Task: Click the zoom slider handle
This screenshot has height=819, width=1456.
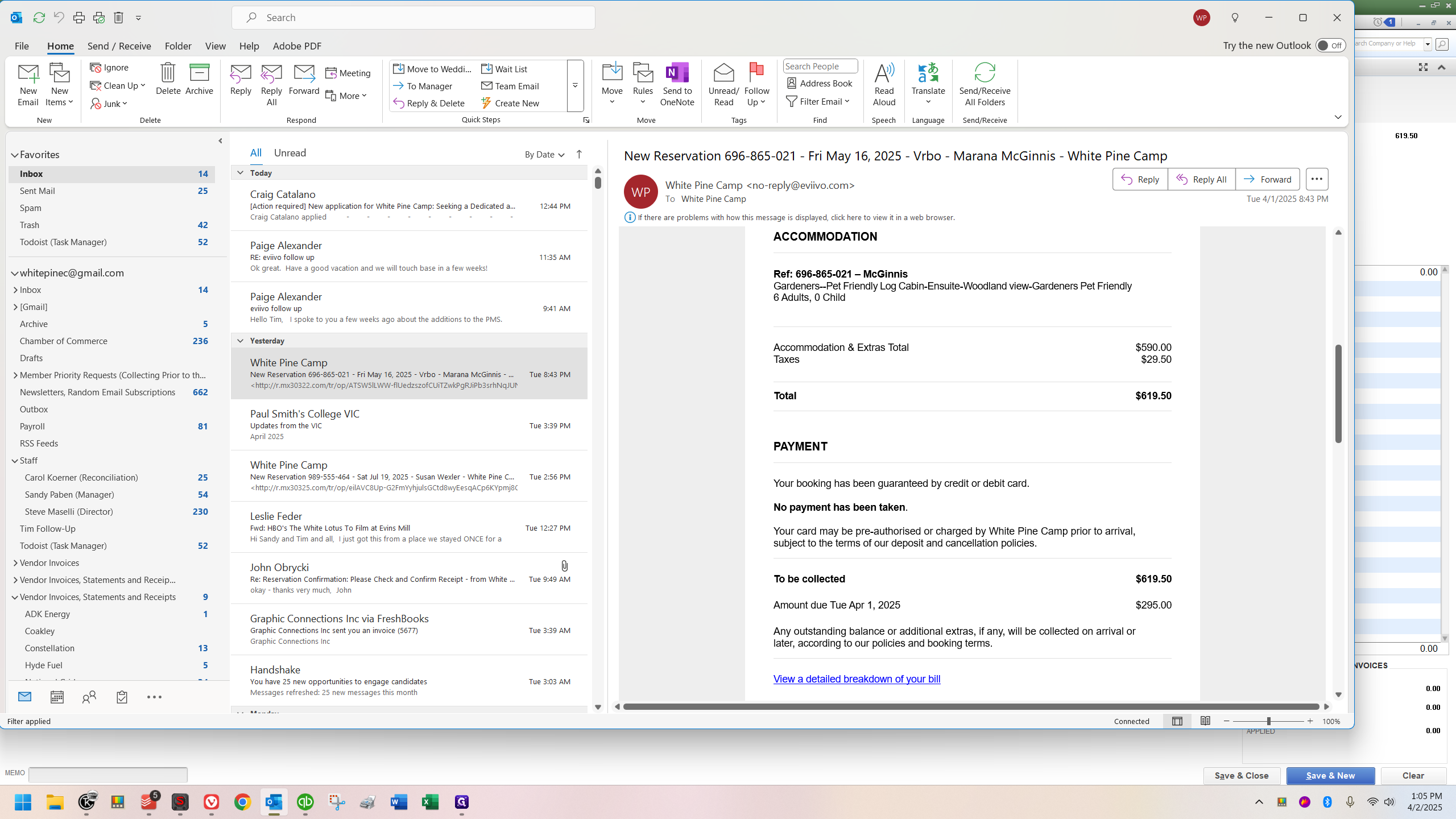Action: [x=1268, y=721]
